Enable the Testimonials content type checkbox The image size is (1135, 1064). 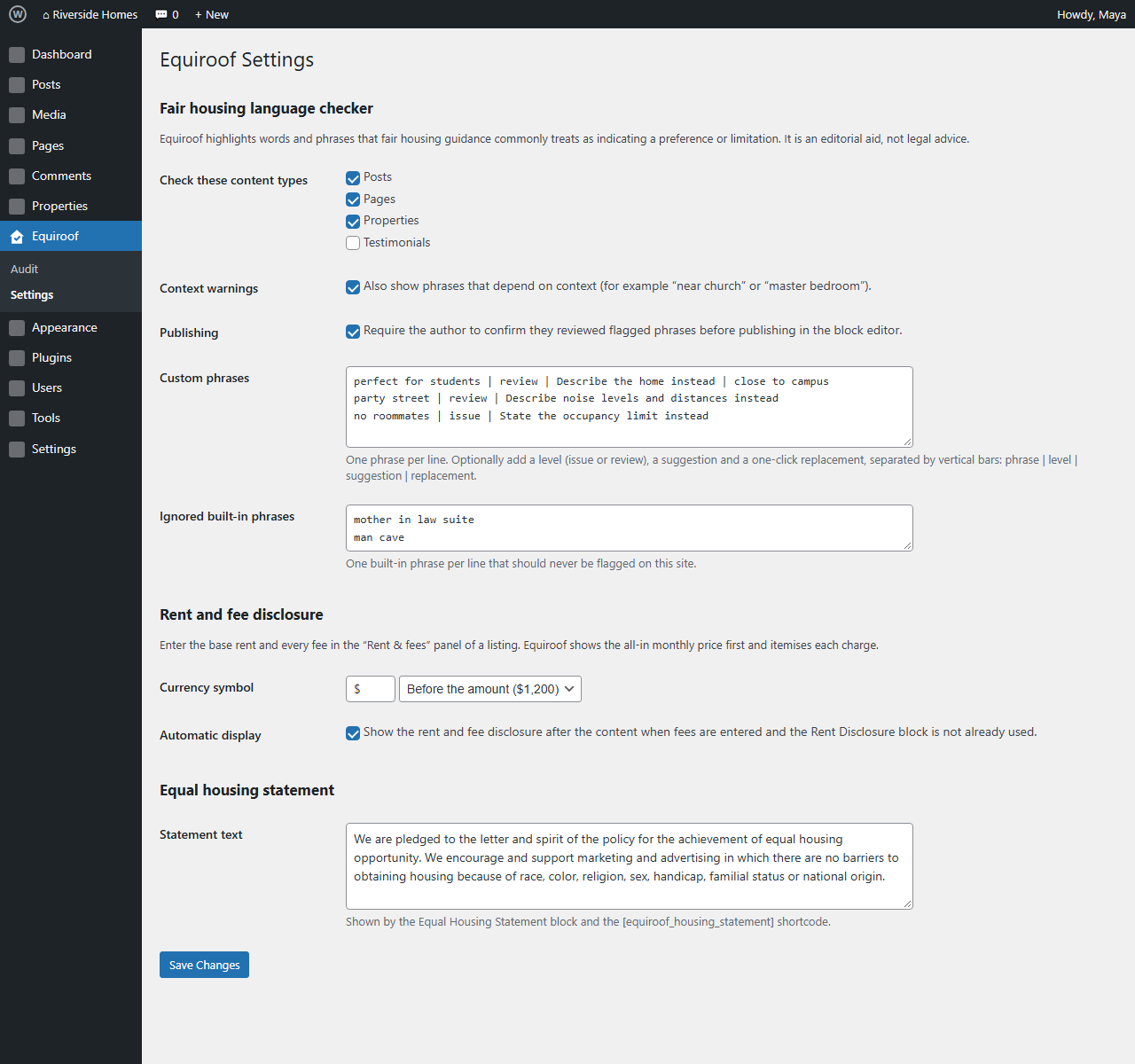353,243
